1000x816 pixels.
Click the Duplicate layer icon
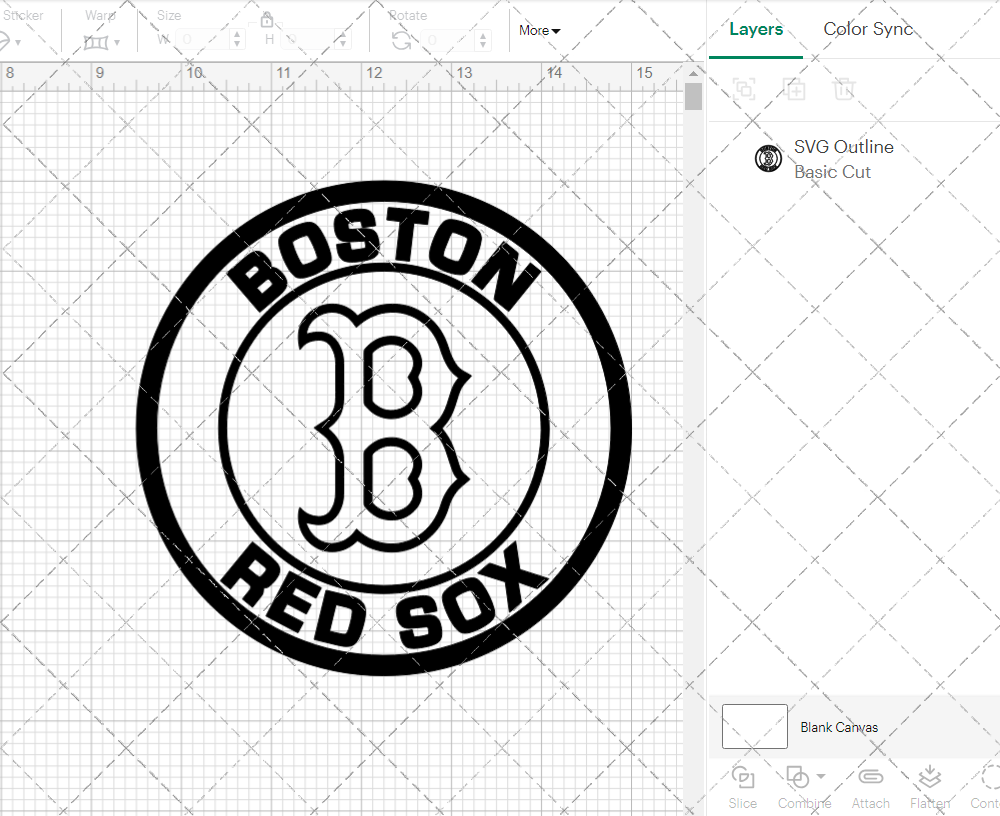coord(795,89)
